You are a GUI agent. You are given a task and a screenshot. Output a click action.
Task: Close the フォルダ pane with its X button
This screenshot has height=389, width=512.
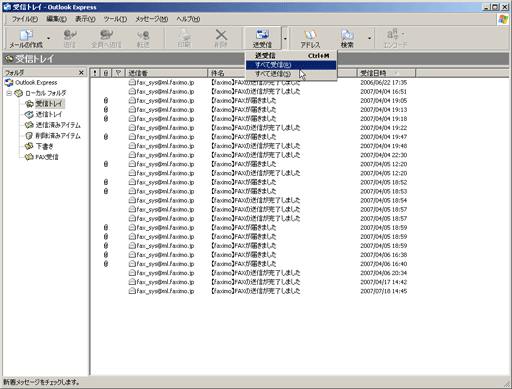coord(81,73)
